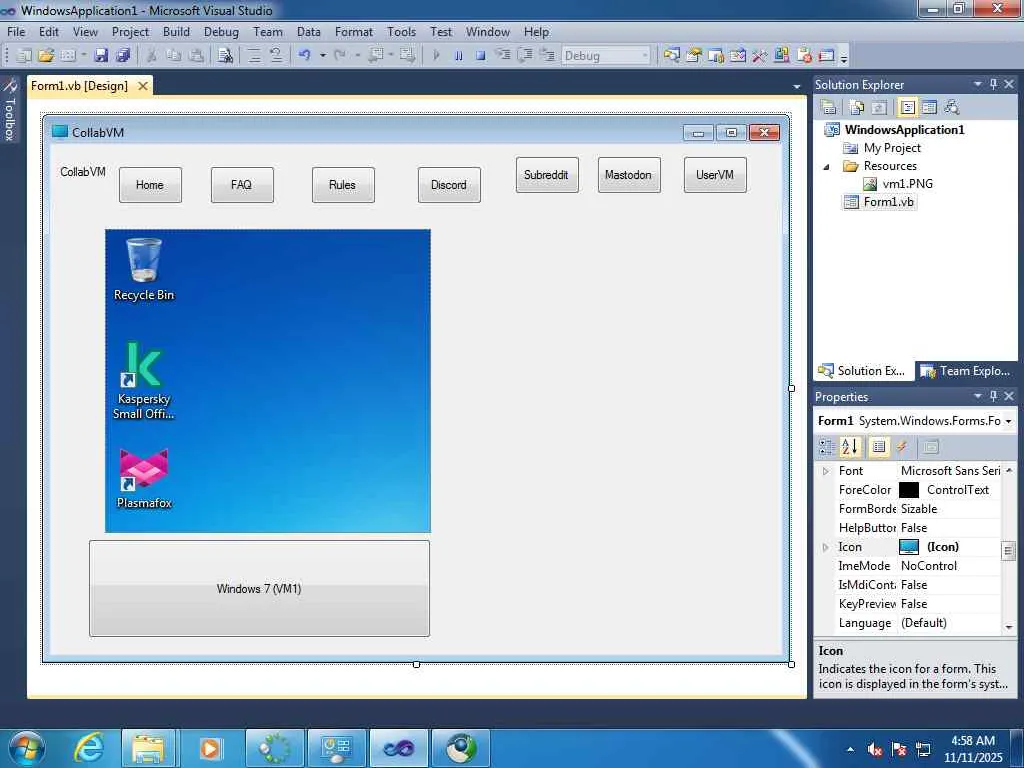Open the Undo history dropdown arrow
Image resolution: width=1024 pixels, height=768 pixels.
click(323, 56)
